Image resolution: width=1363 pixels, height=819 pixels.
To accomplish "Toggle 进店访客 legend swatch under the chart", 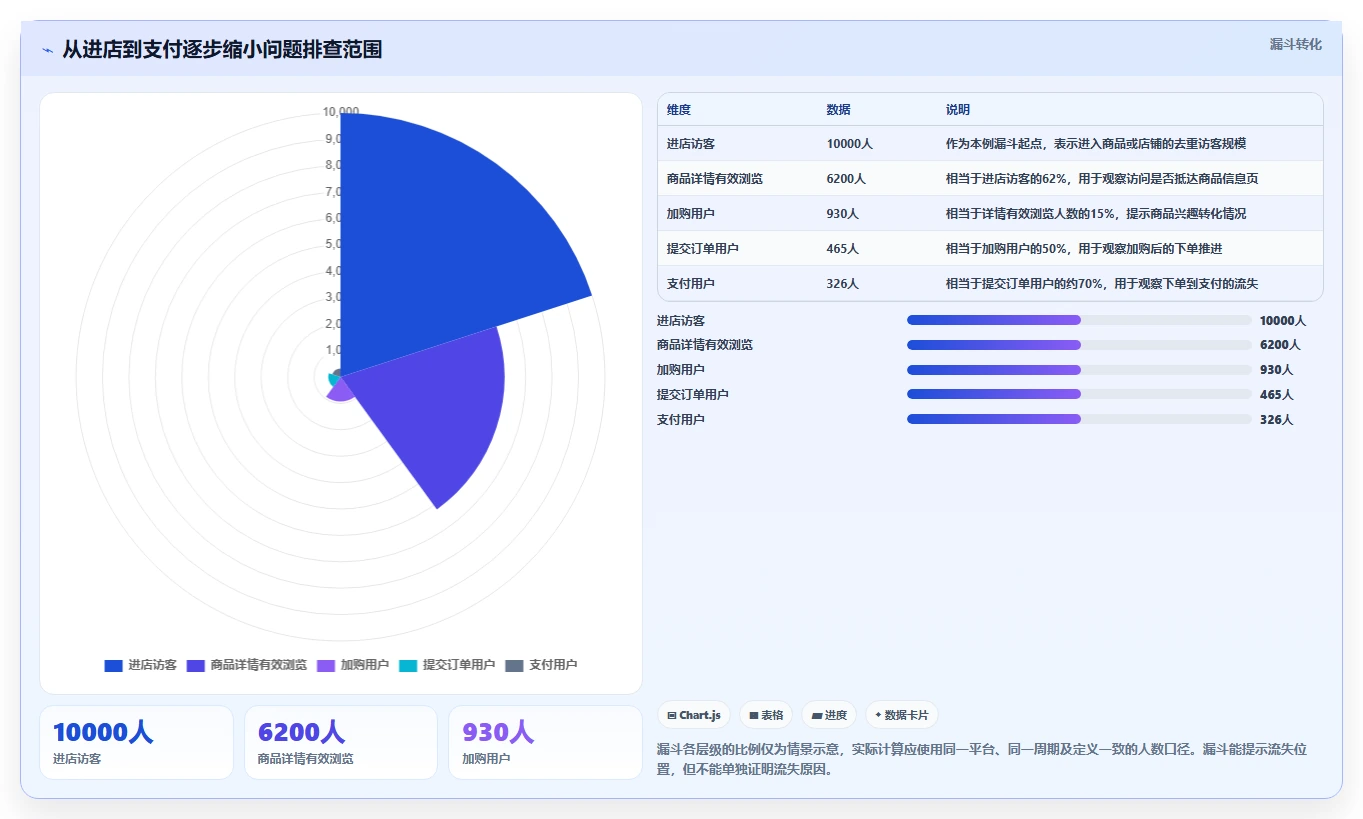I will tap(113, 665).
